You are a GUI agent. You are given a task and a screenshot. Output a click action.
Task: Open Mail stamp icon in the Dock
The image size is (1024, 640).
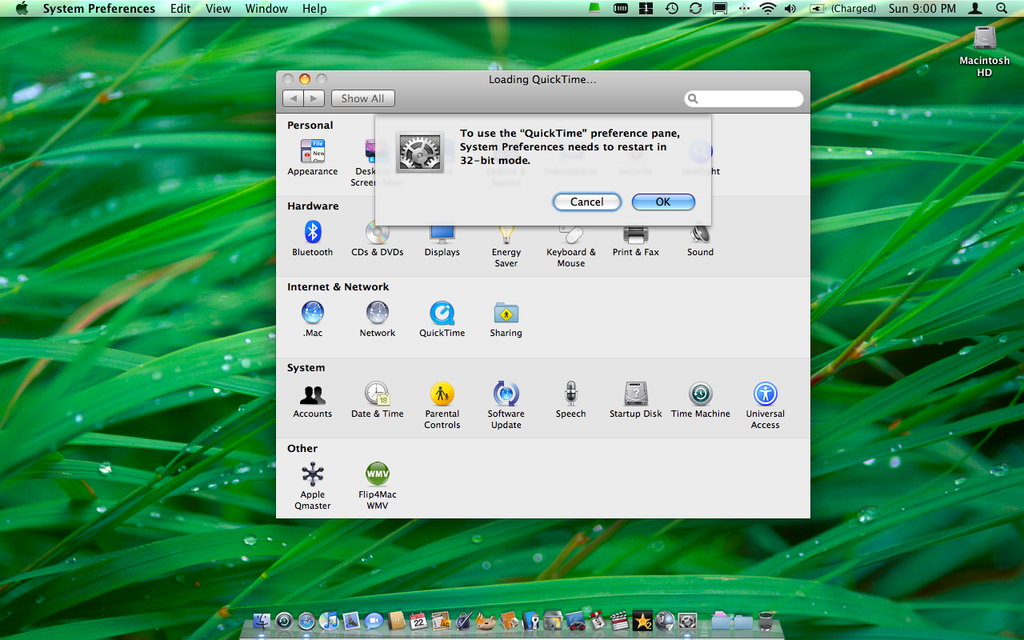point(351,620)
